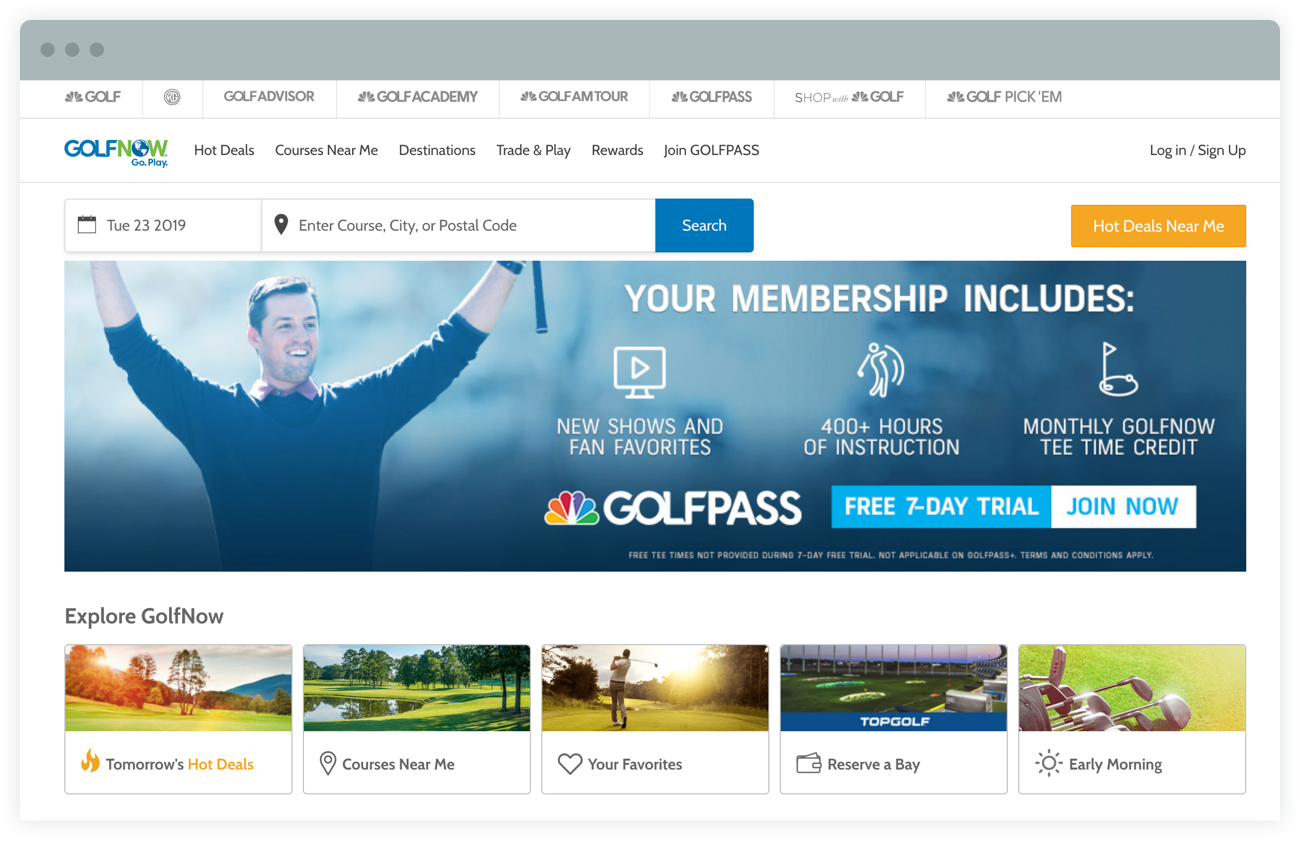This screenshot has height=842, width=1300.
Task: Follow the Log in / Sign Up link
Action: (x=1197, y=150)
